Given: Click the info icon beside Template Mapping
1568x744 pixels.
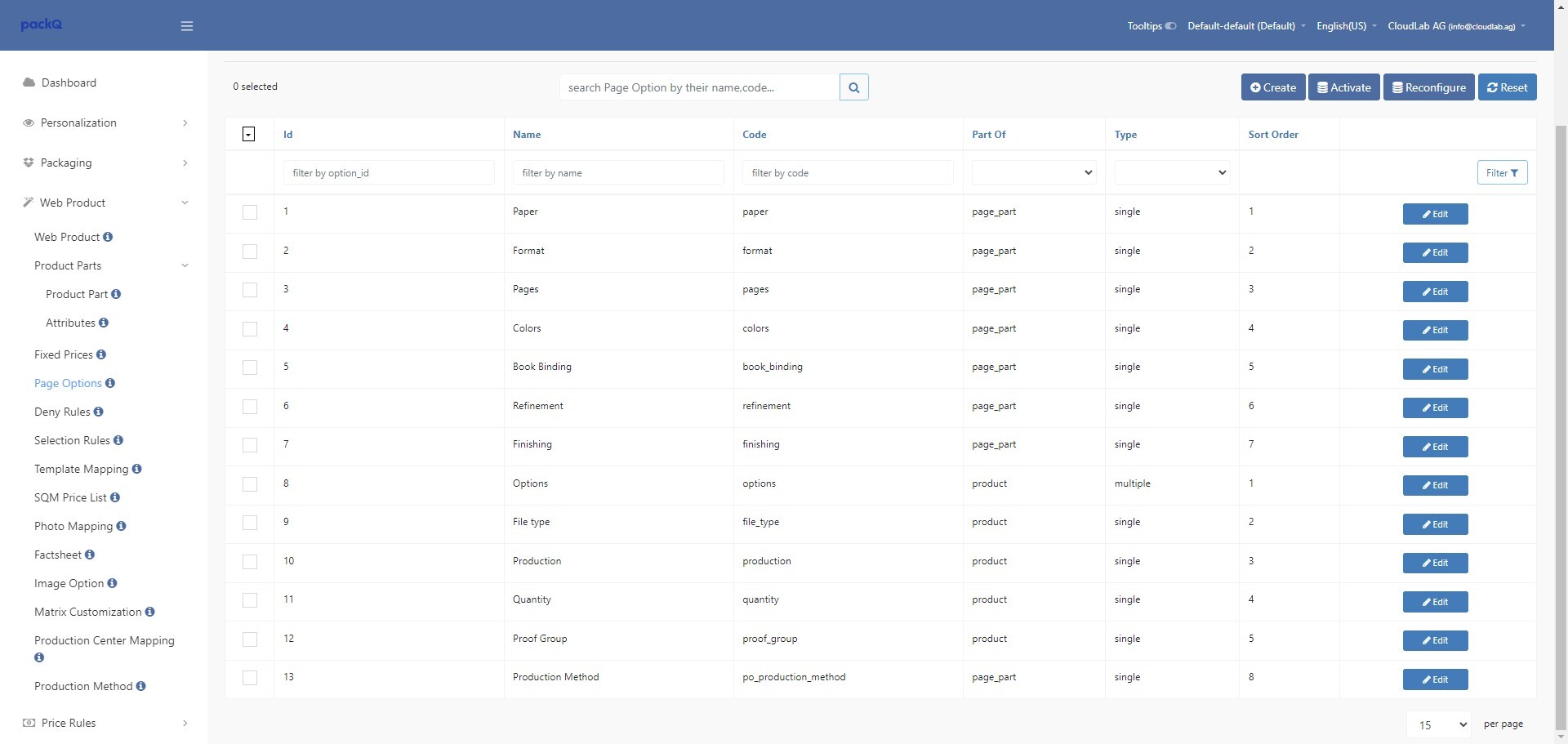Looking at the screenshot, I should [x=137, y=469].
